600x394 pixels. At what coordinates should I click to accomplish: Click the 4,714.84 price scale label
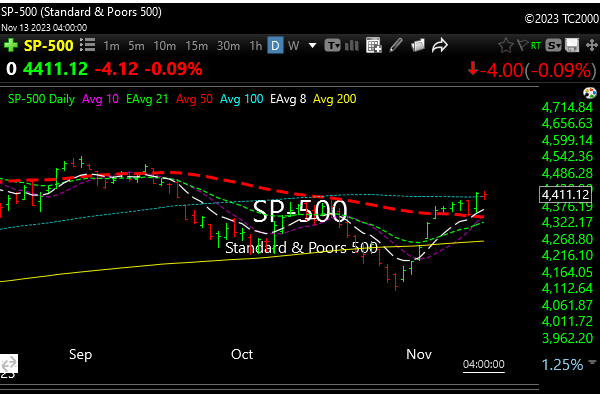point(567,107)
